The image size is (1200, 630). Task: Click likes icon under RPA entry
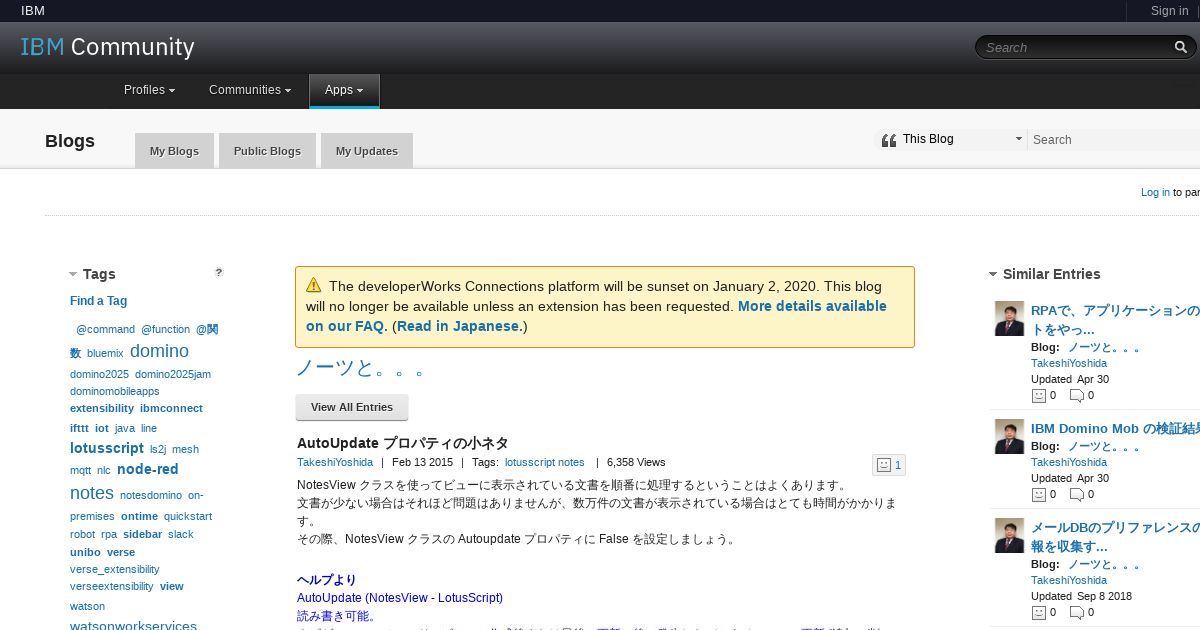click(1038, 395)
